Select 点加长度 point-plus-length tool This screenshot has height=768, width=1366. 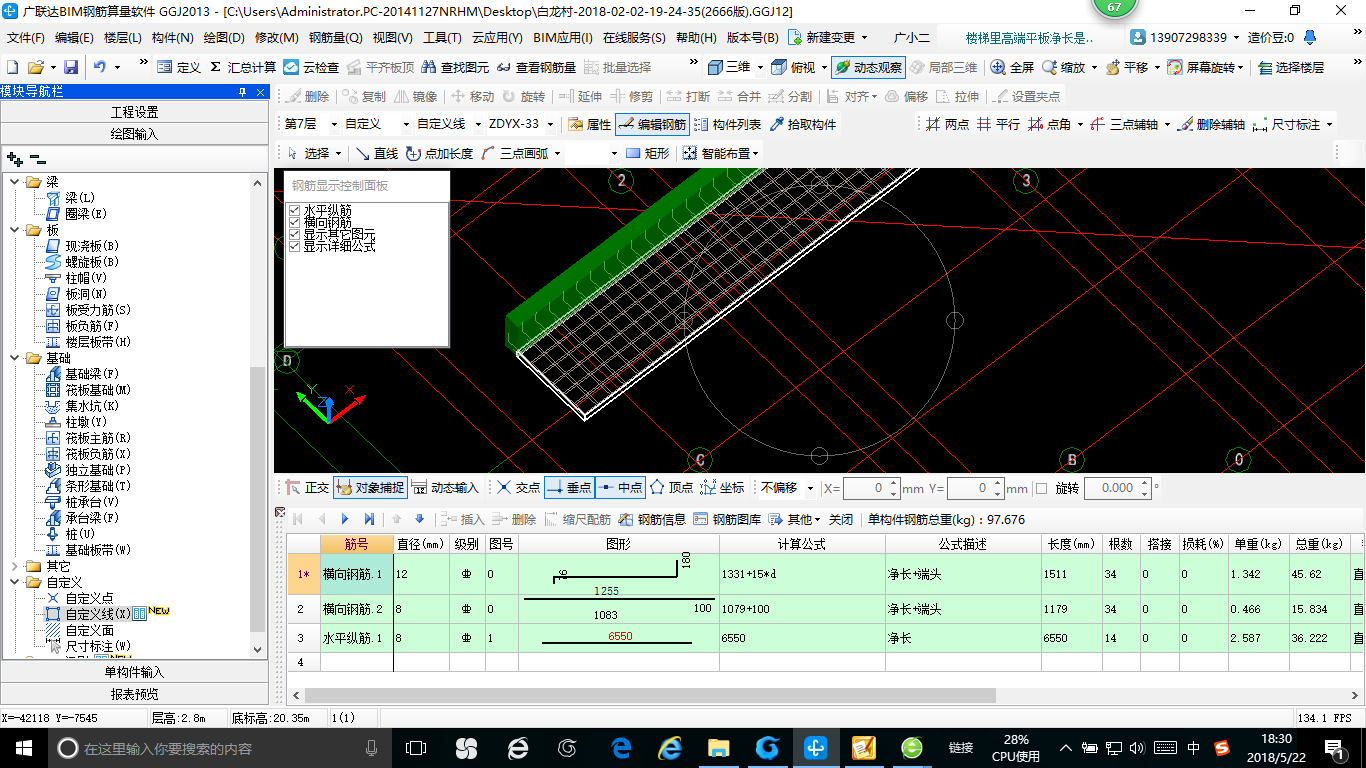(440, 153)
